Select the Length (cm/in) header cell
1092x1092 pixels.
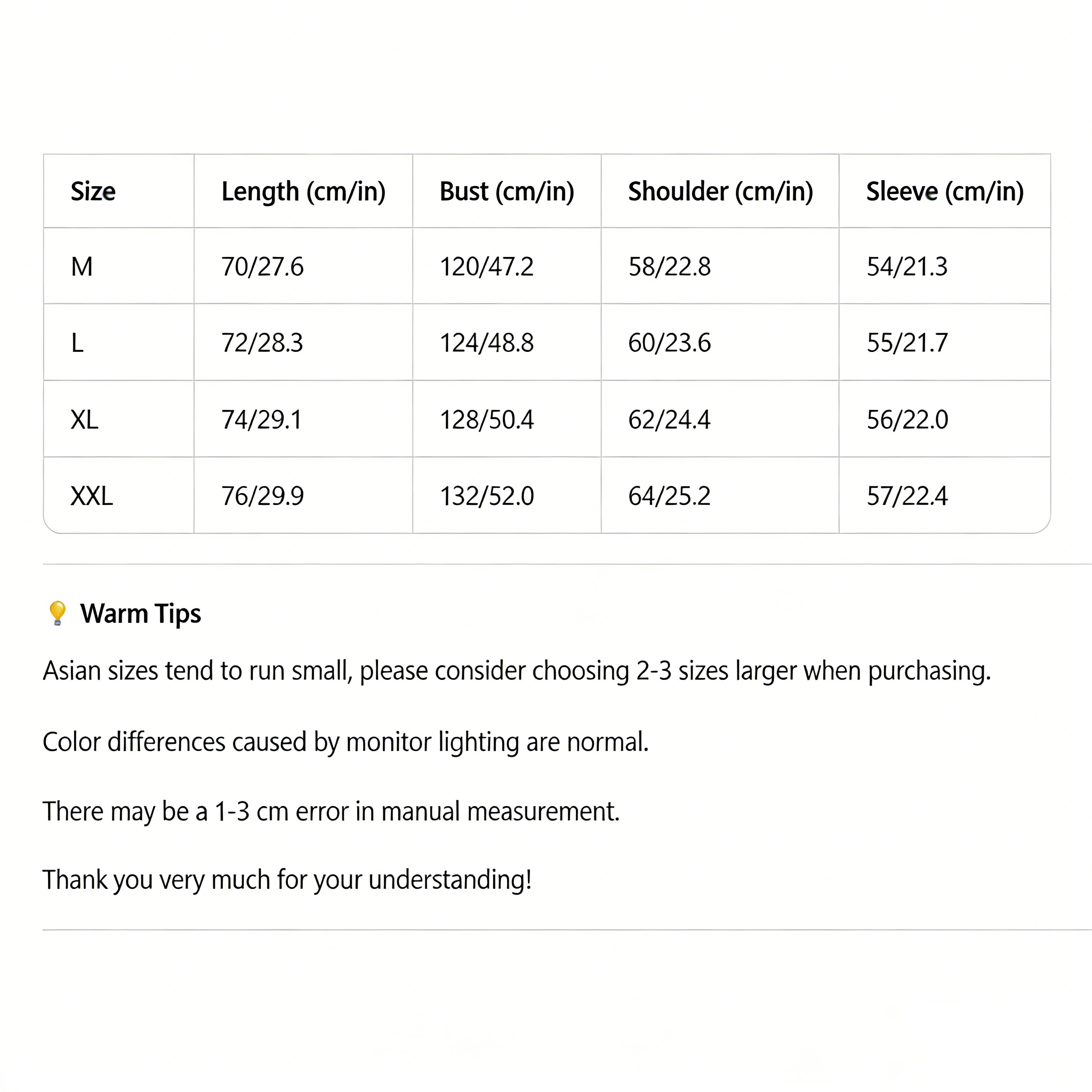click(303, 191)
